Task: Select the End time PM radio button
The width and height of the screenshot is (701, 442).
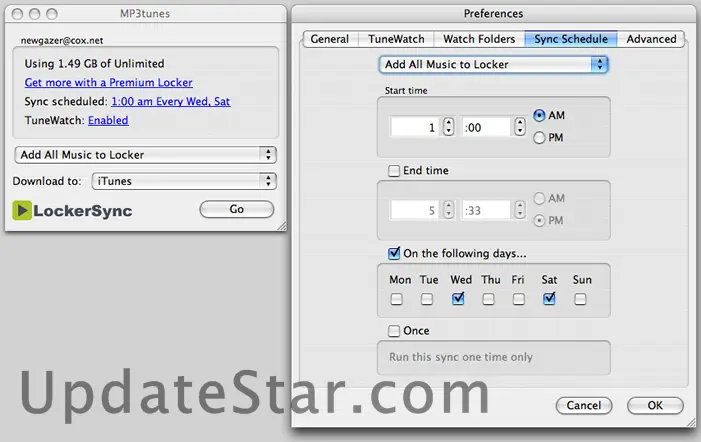Action: pos(539,220)
